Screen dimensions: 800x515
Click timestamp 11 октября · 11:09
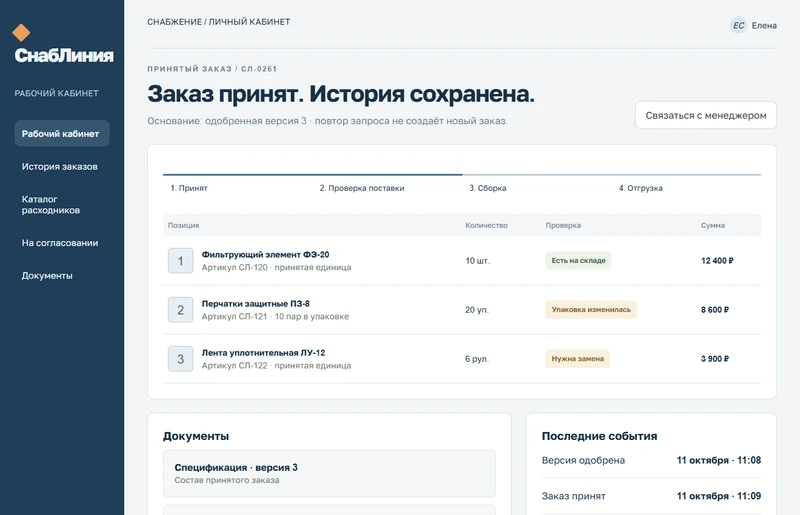click(x=718, y=496)
